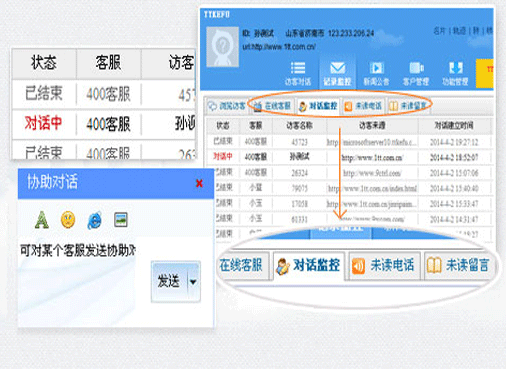Click large 访客 header in enlarged table
Screen dimensions: 506x369
pyautogui.click(x=181, y=63)
